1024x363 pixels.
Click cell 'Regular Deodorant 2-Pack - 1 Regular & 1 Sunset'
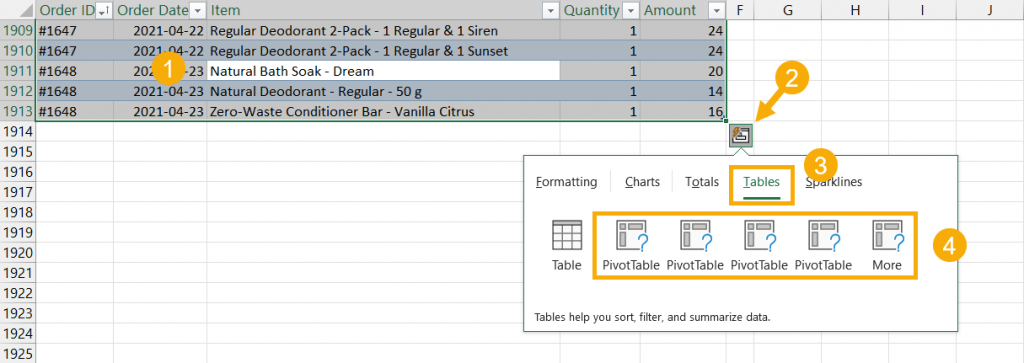pyautogui.click(x=383, y=50)
